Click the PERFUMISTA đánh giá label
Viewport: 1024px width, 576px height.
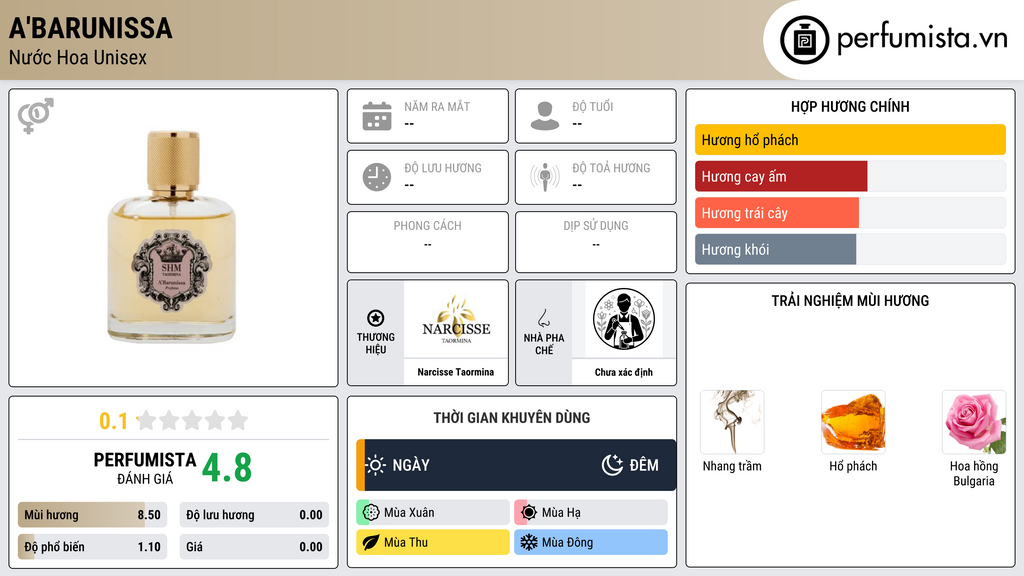[x=145, y=468]
